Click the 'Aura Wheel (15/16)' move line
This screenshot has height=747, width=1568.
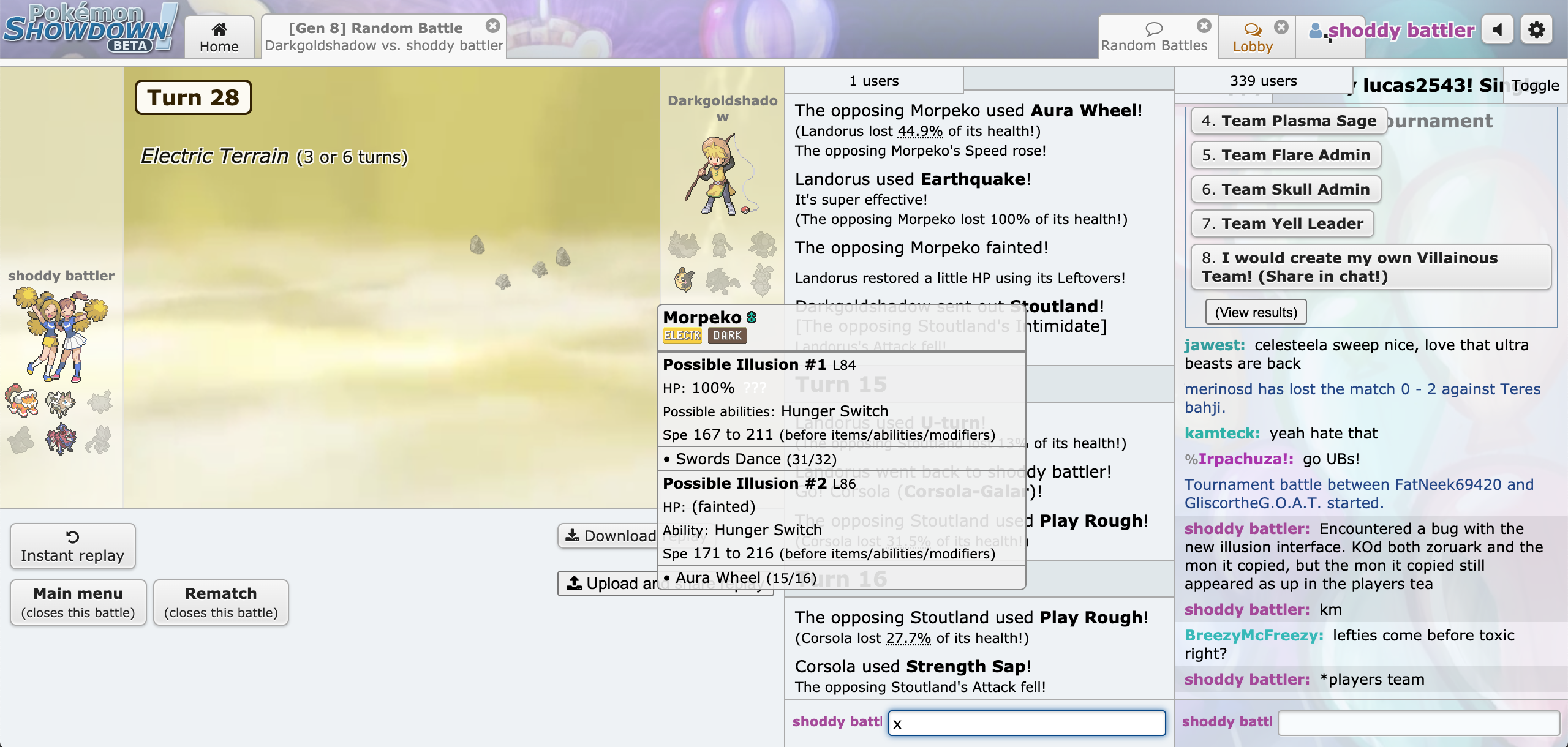point(739,577)
